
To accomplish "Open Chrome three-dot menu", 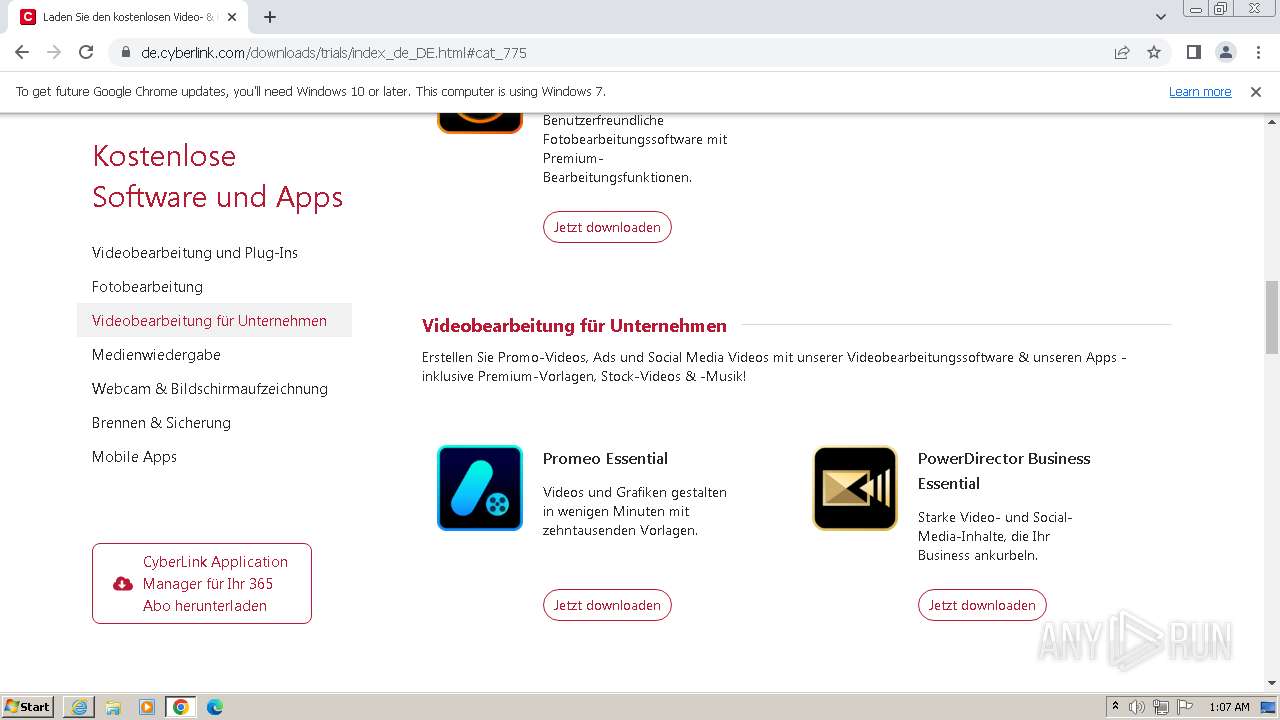I will [x=1257, y=52].
